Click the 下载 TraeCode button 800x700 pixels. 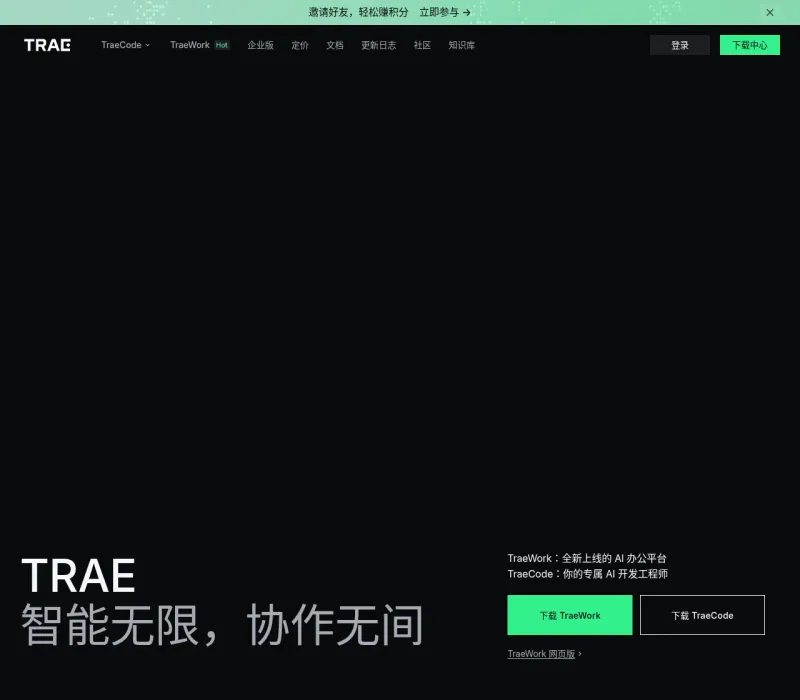coord(702,615)
